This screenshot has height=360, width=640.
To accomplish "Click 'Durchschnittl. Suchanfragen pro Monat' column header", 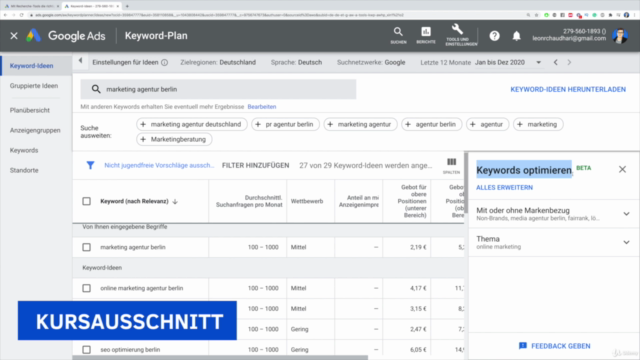I will tap(249, 201).
